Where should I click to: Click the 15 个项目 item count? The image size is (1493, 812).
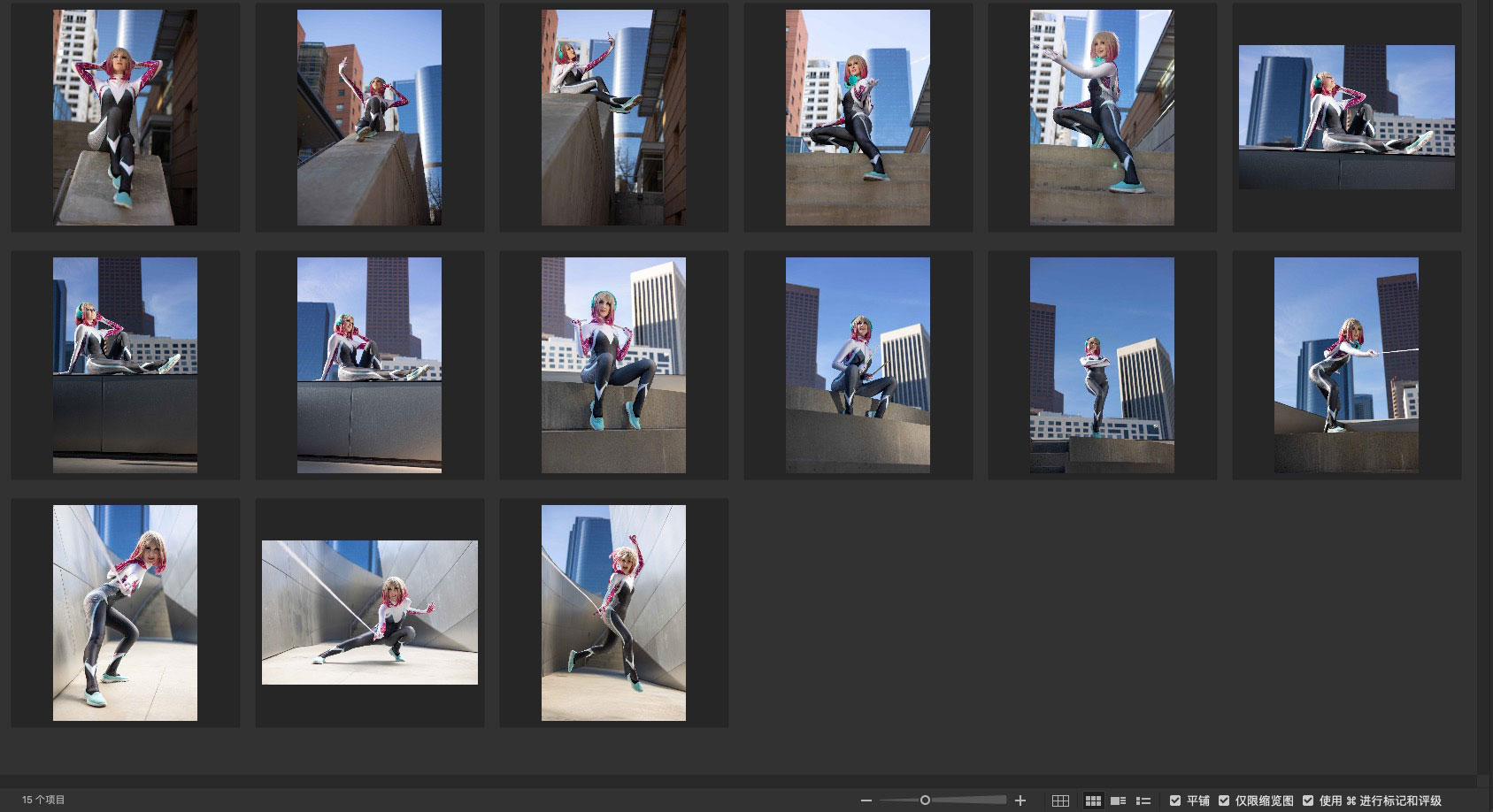(x=43, y=800)
